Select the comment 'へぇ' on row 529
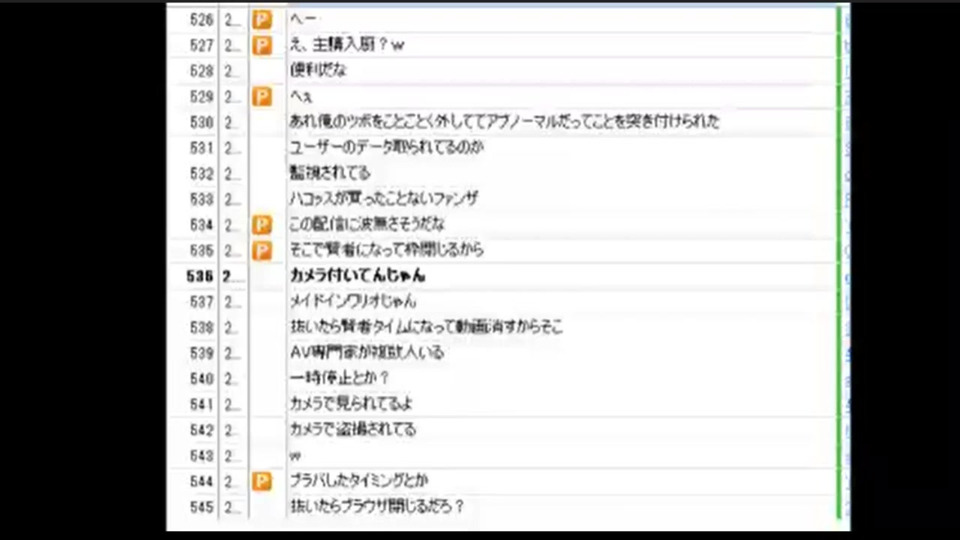 (x=301, y=97)
